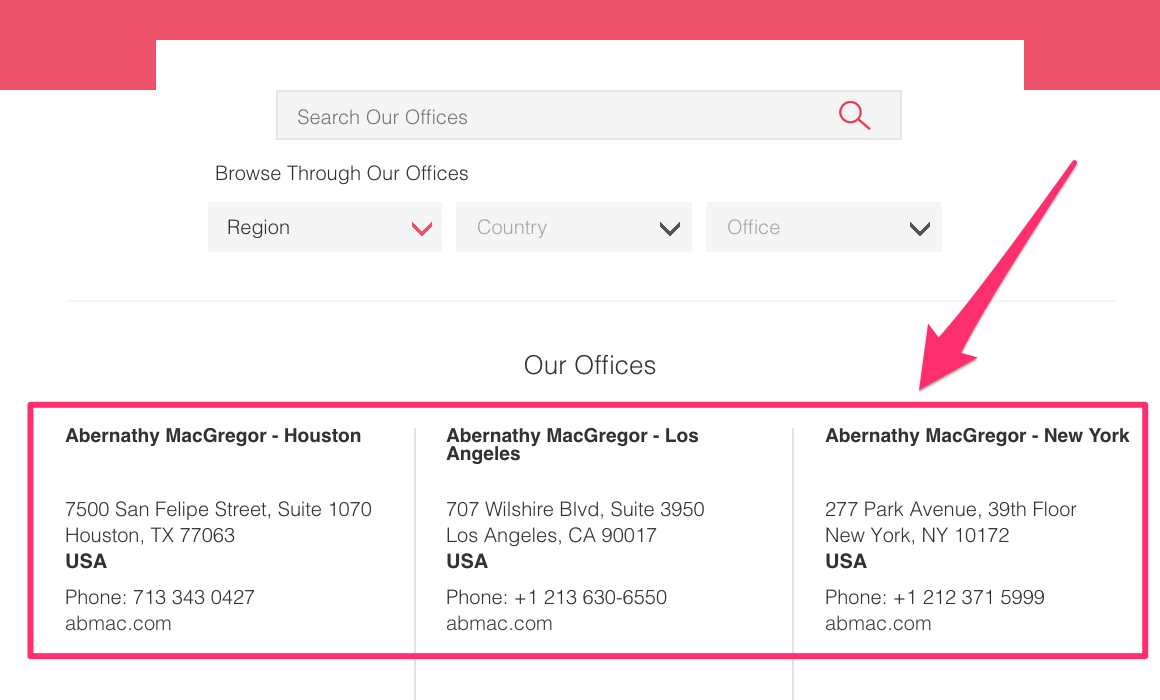Viewport: 1160px width, 700px height.
Task: Click the text Los Angeles, CA 90017
Action: pos(551,536)
